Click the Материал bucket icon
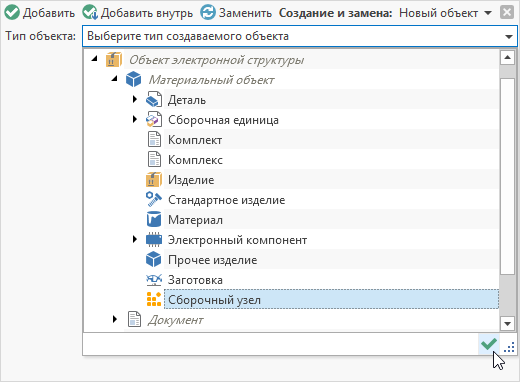The width and height of the screenshot is (520, 382). 154,220
